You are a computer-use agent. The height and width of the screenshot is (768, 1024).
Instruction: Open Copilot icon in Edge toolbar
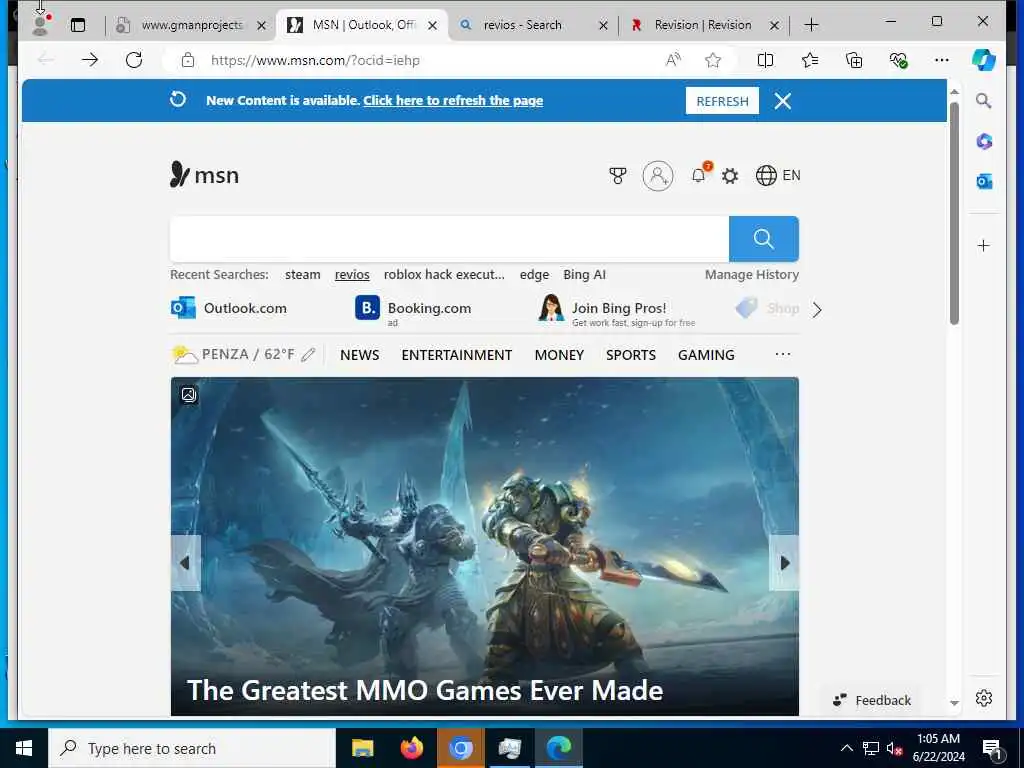[x=984, y=60]
